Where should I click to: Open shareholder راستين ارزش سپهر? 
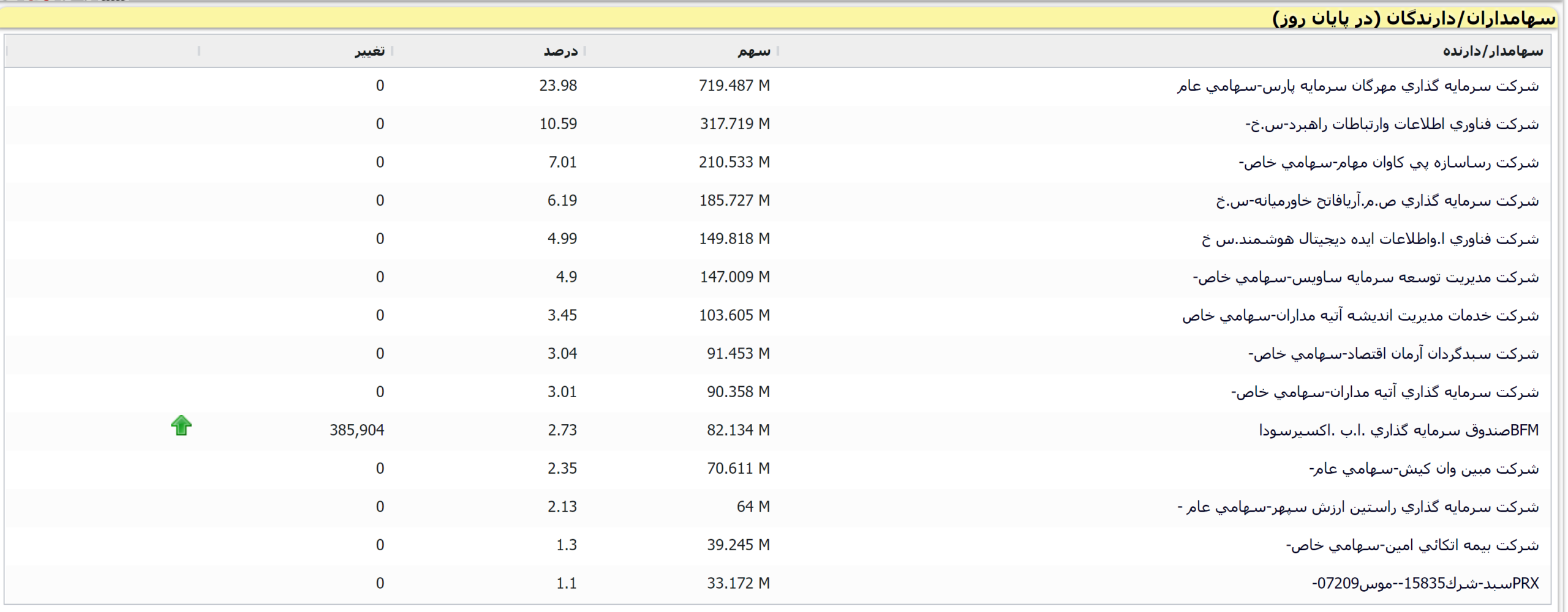(1358, 507)
